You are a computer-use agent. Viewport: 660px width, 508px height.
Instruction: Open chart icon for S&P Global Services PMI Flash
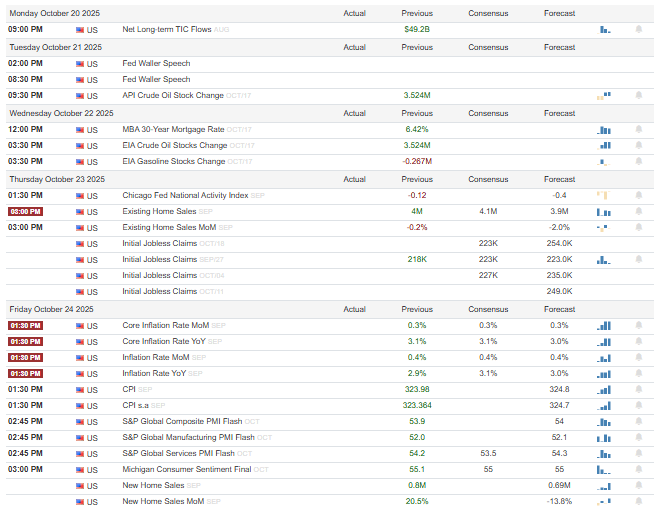pos(604,454)
